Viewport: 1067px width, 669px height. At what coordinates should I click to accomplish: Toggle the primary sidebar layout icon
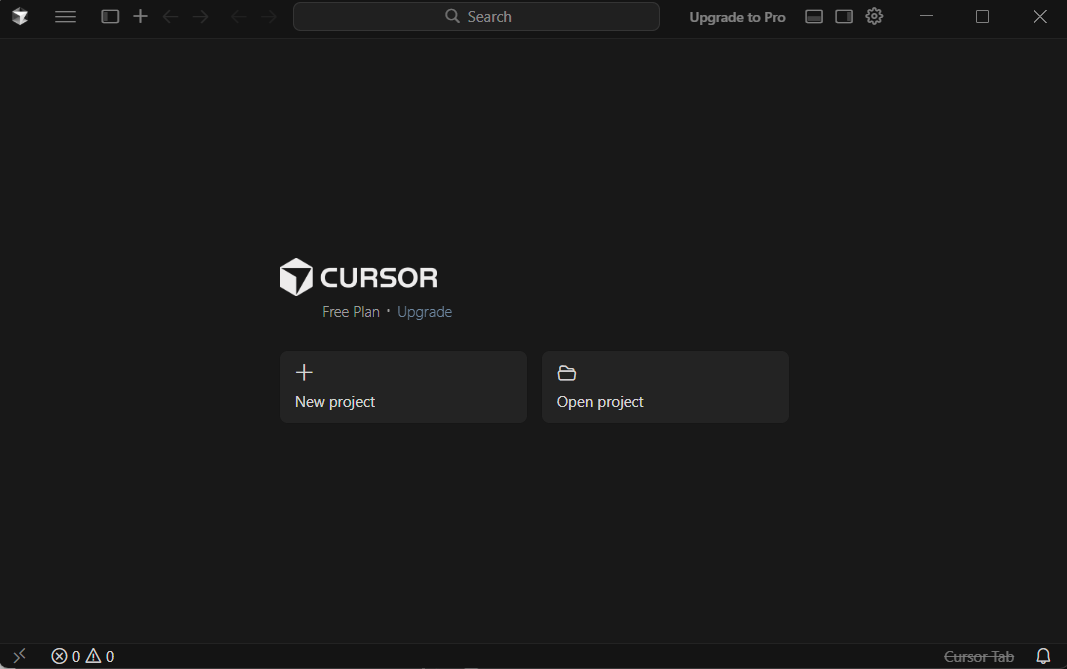(110, 16)
